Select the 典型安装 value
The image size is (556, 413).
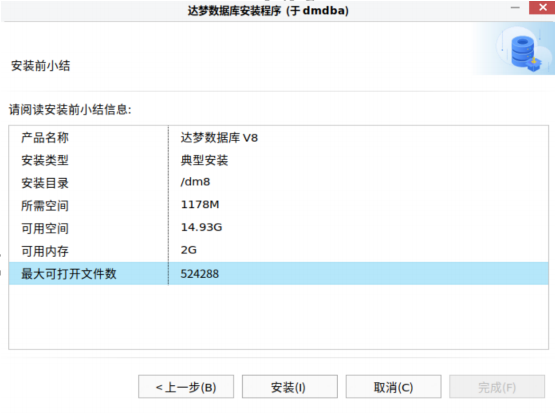[x=204, y=160]
